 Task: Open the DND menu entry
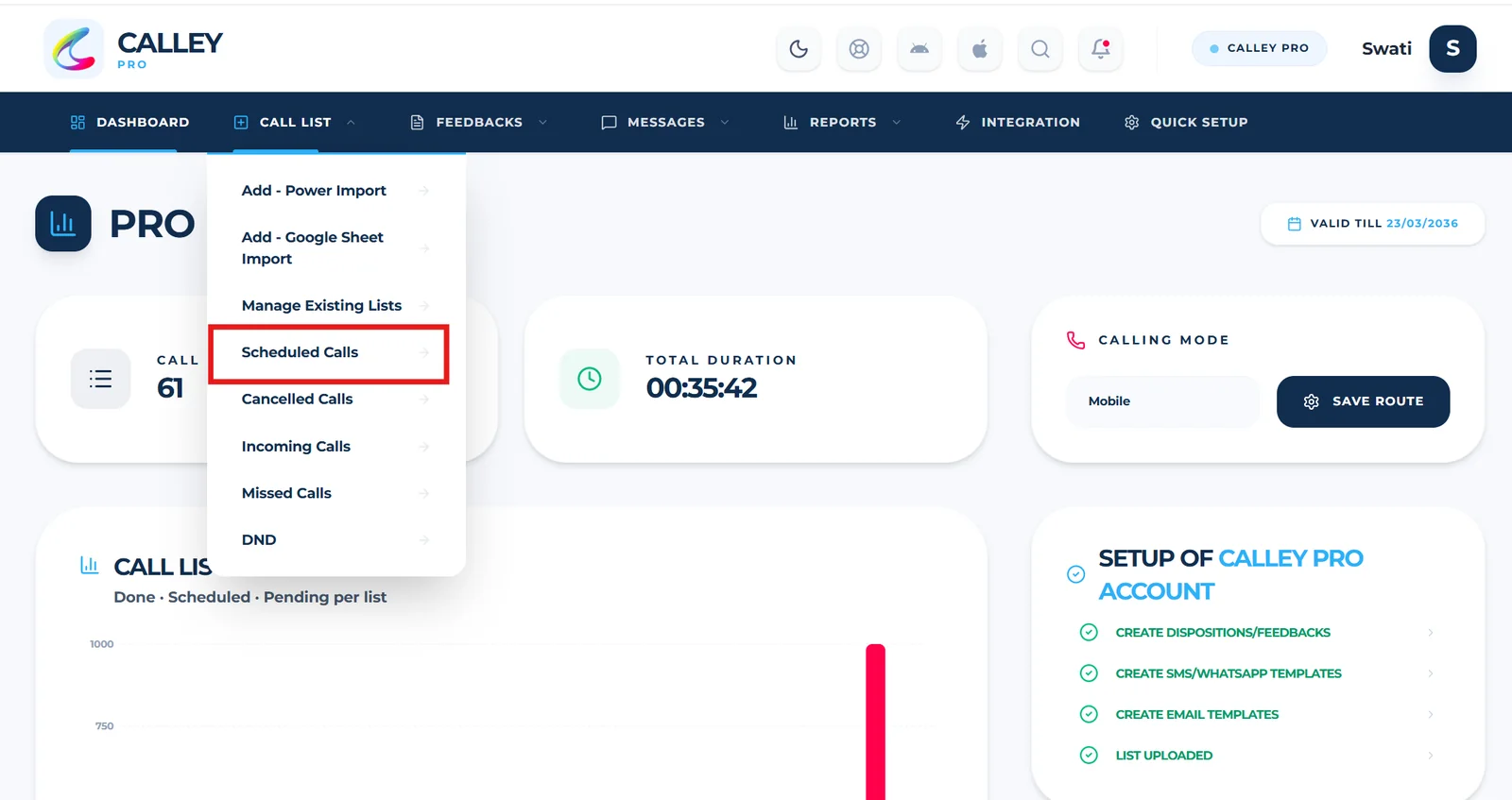click(335, 540)
